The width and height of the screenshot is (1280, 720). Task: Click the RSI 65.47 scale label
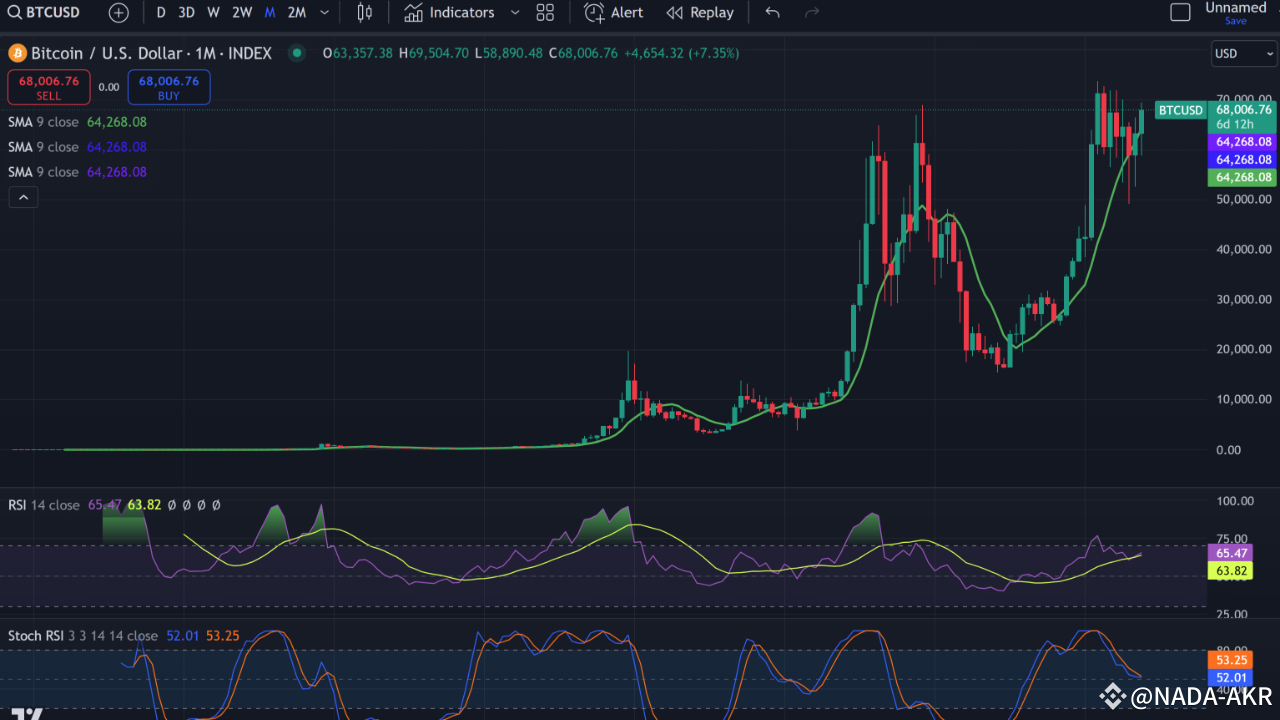tap(1230, 552)
